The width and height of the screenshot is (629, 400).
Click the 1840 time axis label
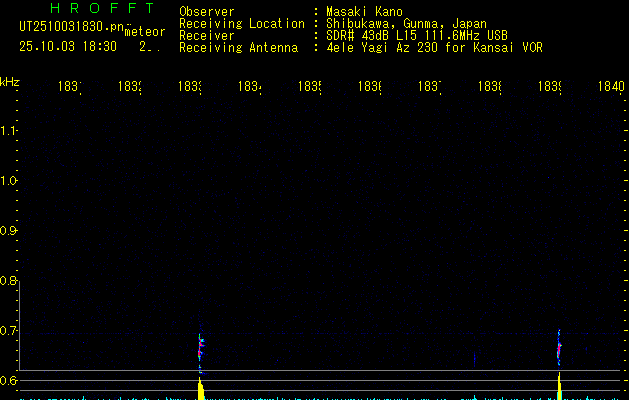pos(609,87)
